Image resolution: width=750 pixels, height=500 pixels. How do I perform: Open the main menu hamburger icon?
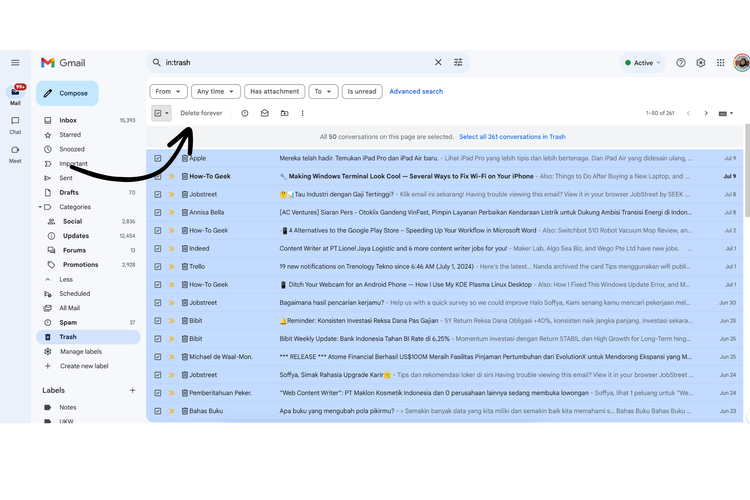click(15, 63)
